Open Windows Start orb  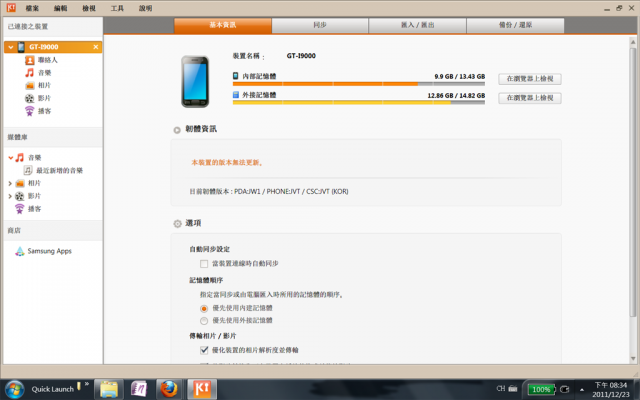[x=14, y=389]
